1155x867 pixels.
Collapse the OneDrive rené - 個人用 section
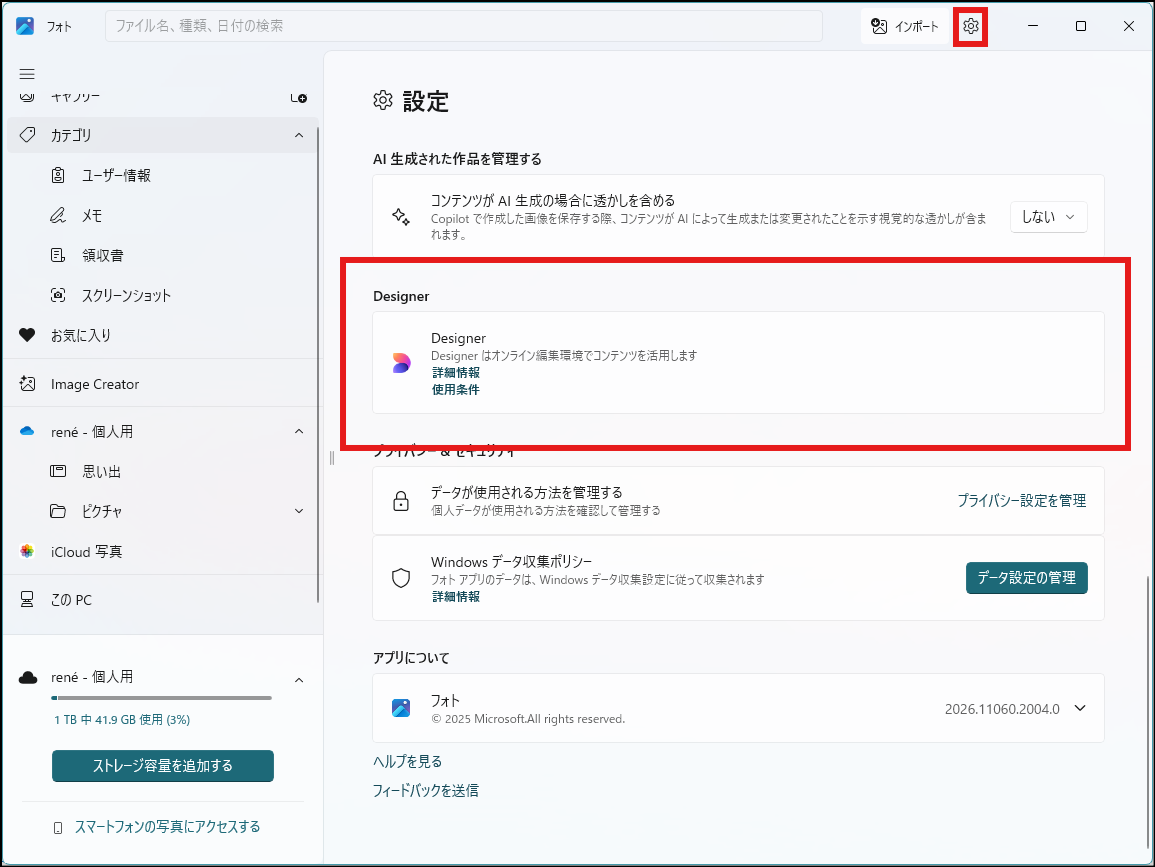[x=299, y=432]
